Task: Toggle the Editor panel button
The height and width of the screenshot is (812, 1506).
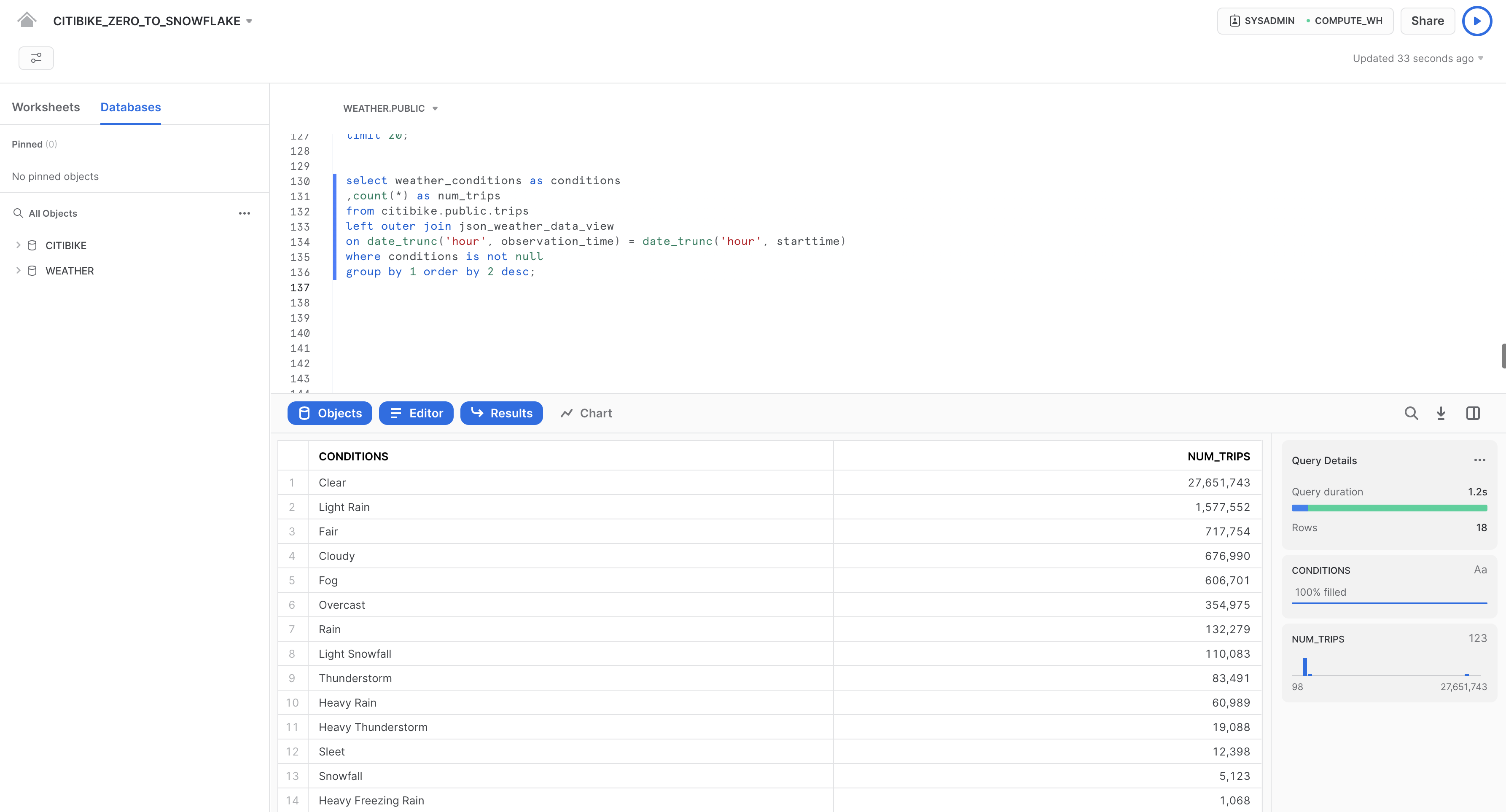Action: pyautogui.click(x=416, y=413)
